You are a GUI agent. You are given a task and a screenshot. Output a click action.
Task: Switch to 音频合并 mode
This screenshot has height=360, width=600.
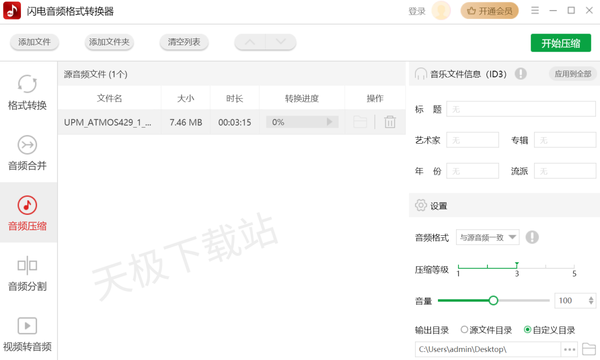pos(27,152)
